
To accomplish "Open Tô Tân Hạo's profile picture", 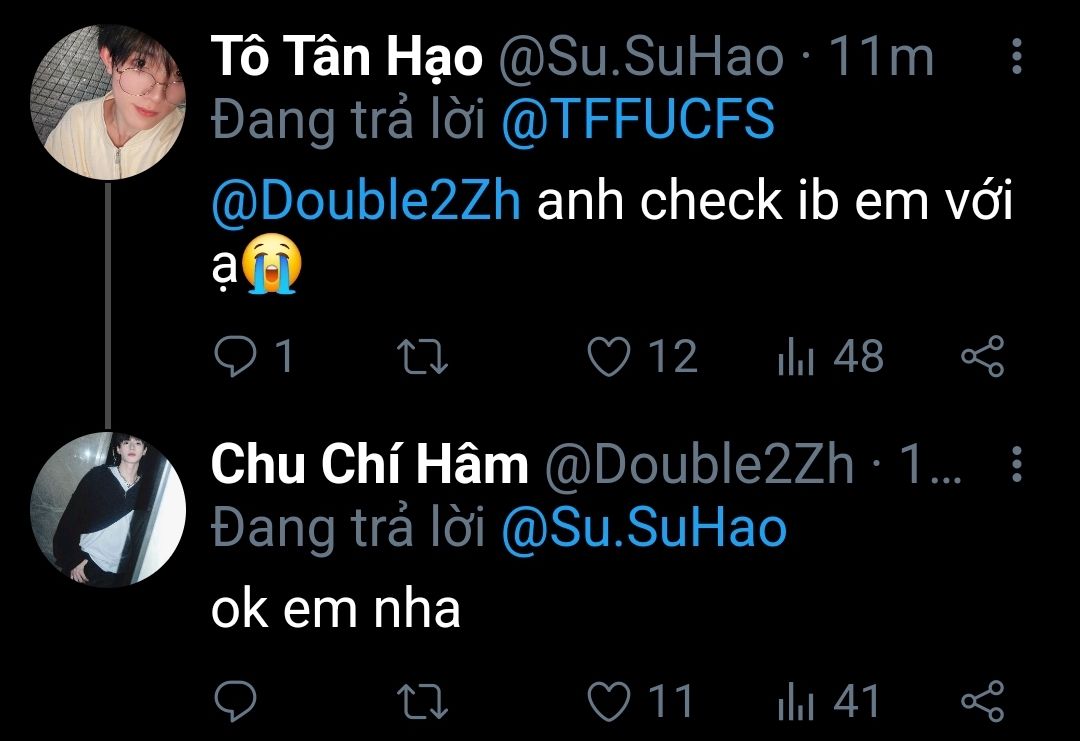I will coord(109,102).
